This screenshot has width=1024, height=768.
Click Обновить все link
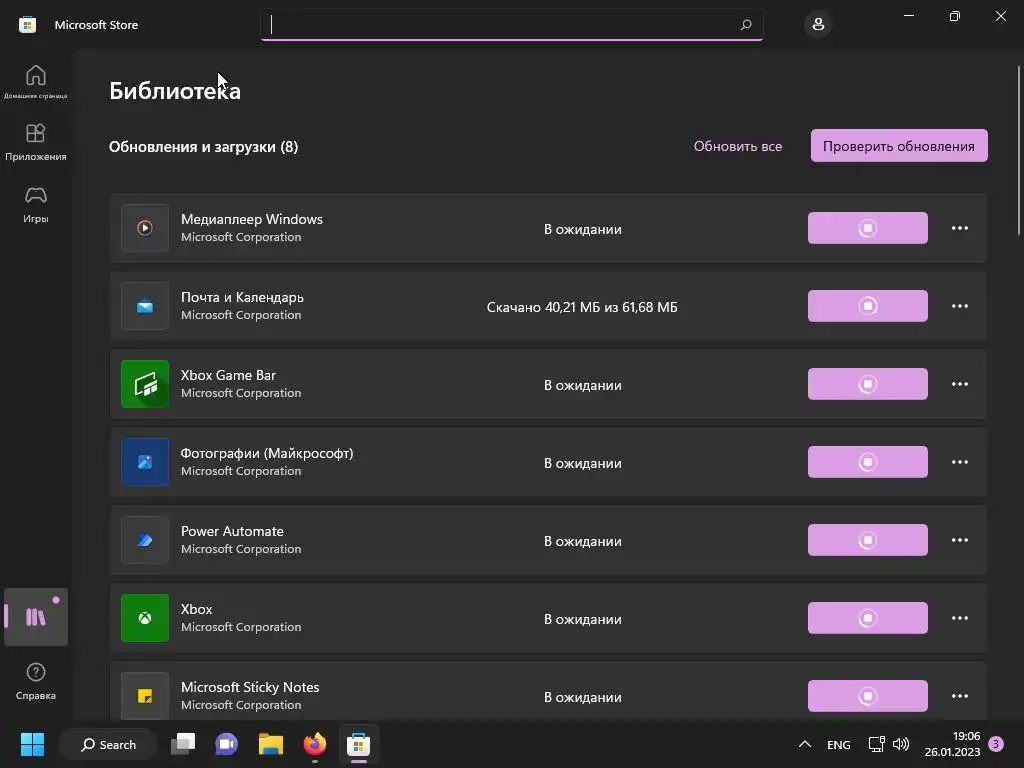tap(737, 146)
